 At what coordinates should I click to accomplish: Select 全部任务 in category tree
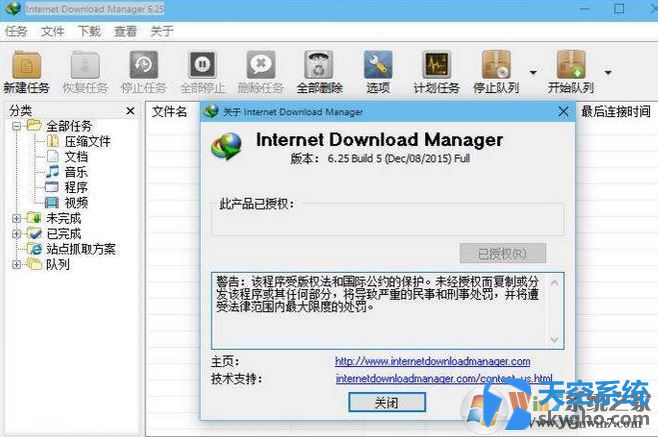point(69,126)
